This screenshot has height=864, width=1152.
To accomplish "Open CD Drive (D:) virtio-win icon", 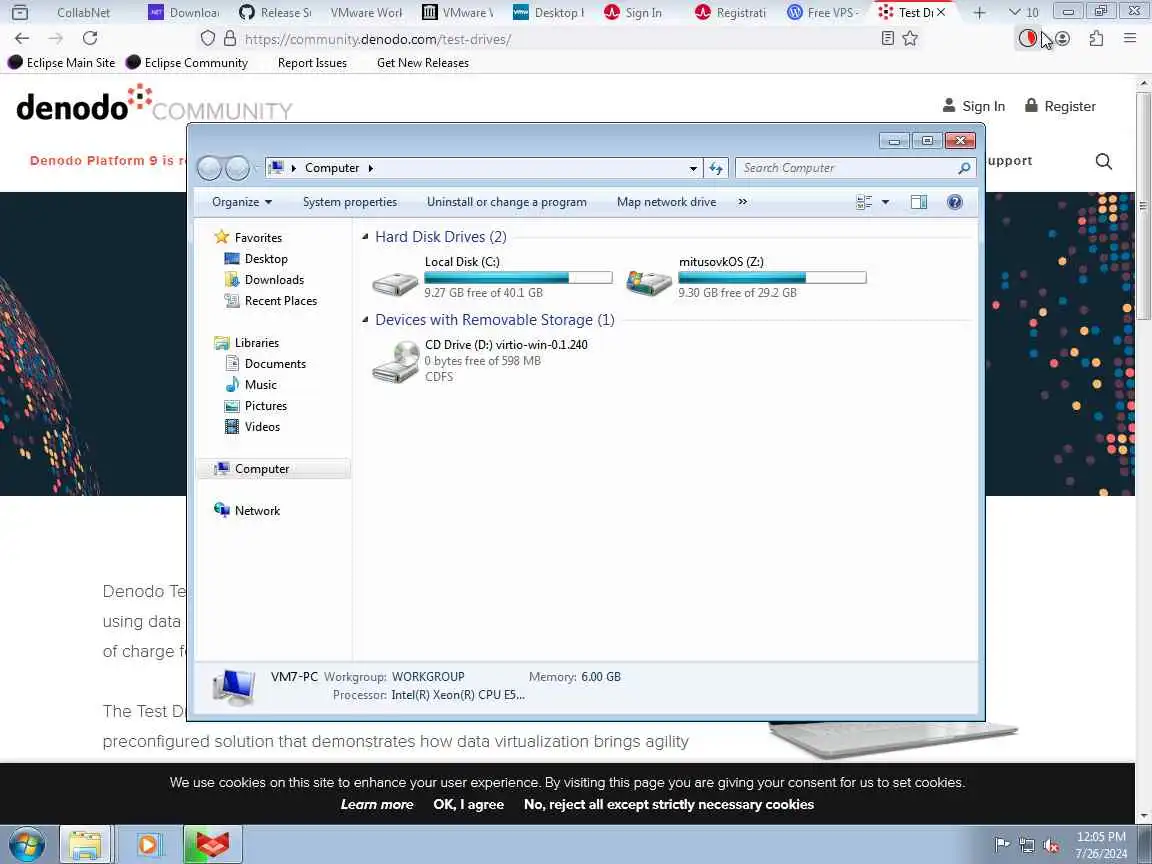I will click(396, 361).
